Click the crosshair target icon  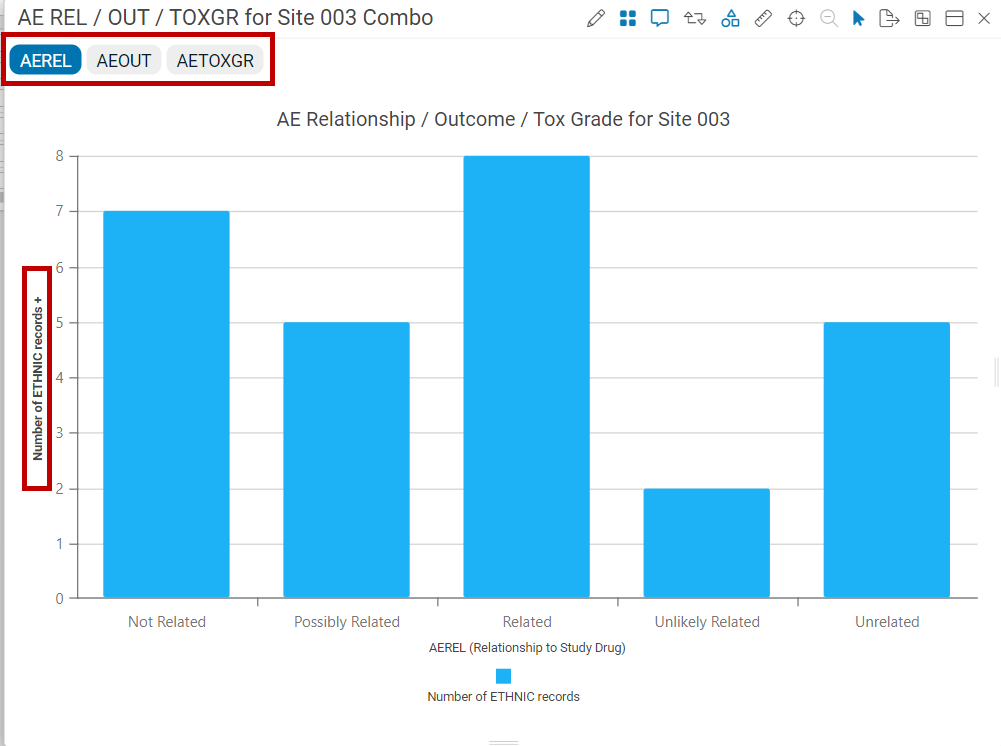coord(796,19)
